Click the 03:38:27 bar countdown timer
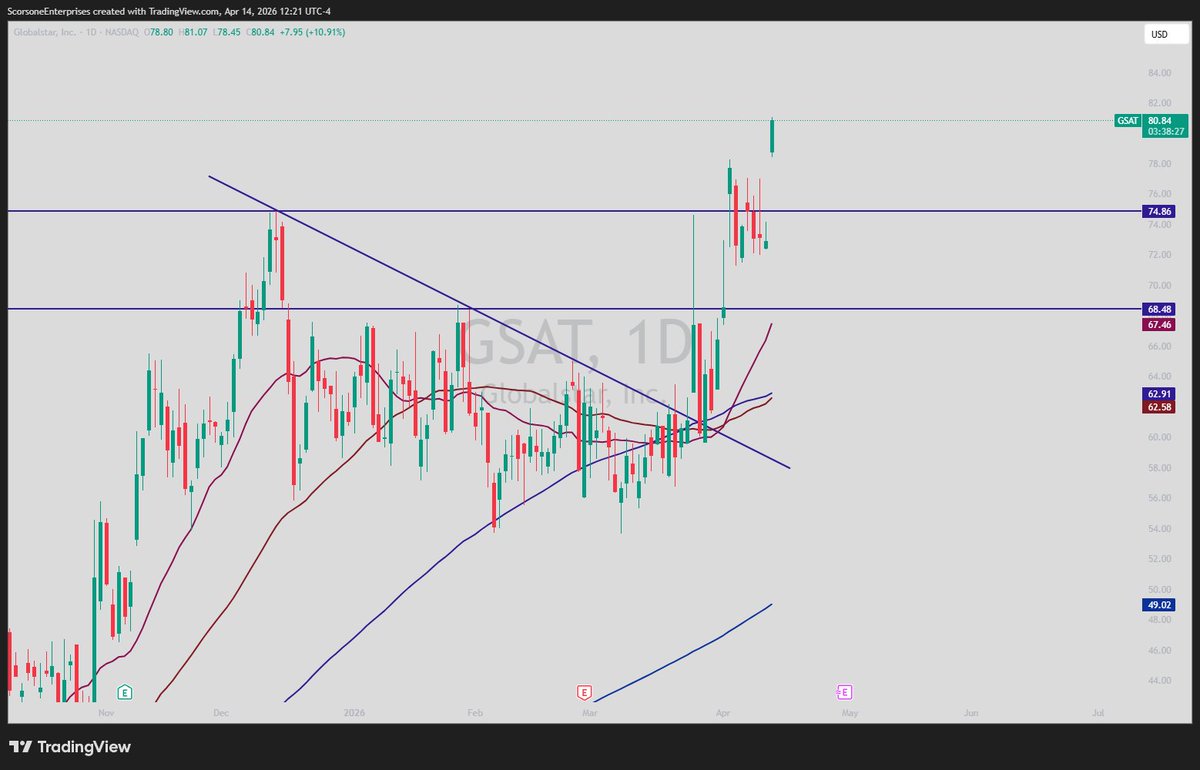 point(1166,131)
